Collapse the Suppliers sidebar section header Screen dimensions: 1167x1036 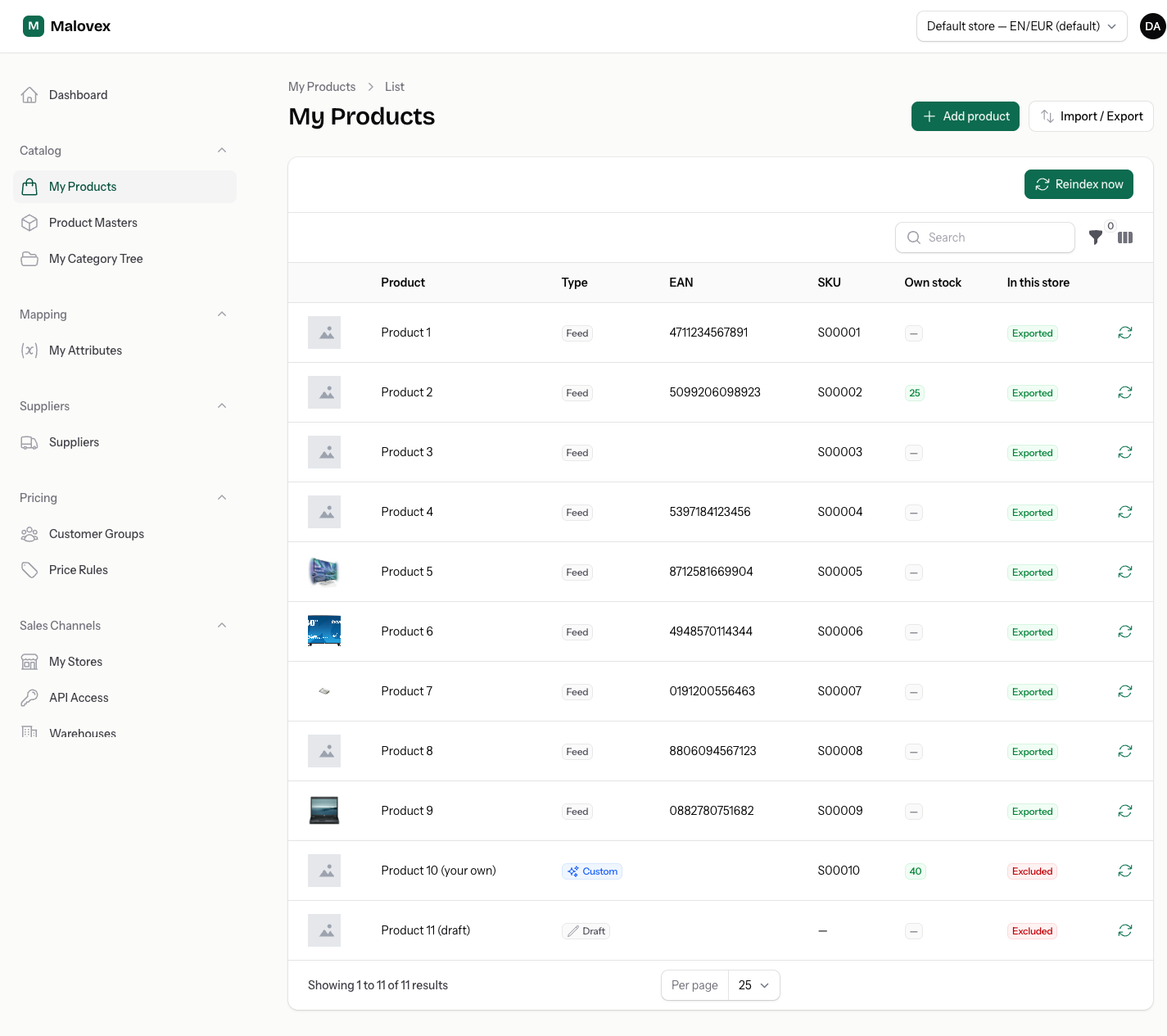coord(222,406)
